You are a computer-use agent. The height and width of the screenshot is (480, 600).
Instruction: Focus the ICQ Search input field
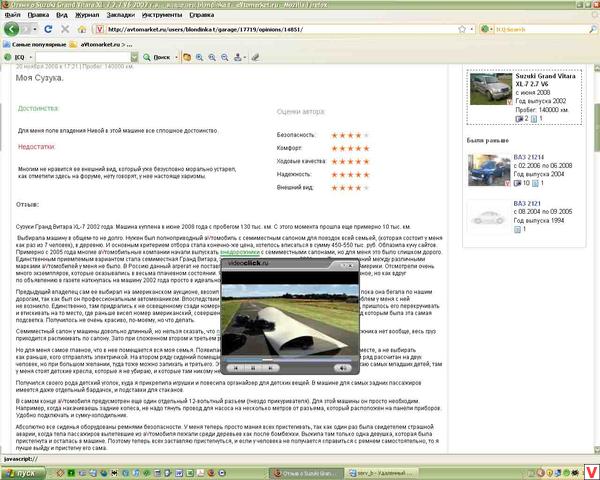541,29
